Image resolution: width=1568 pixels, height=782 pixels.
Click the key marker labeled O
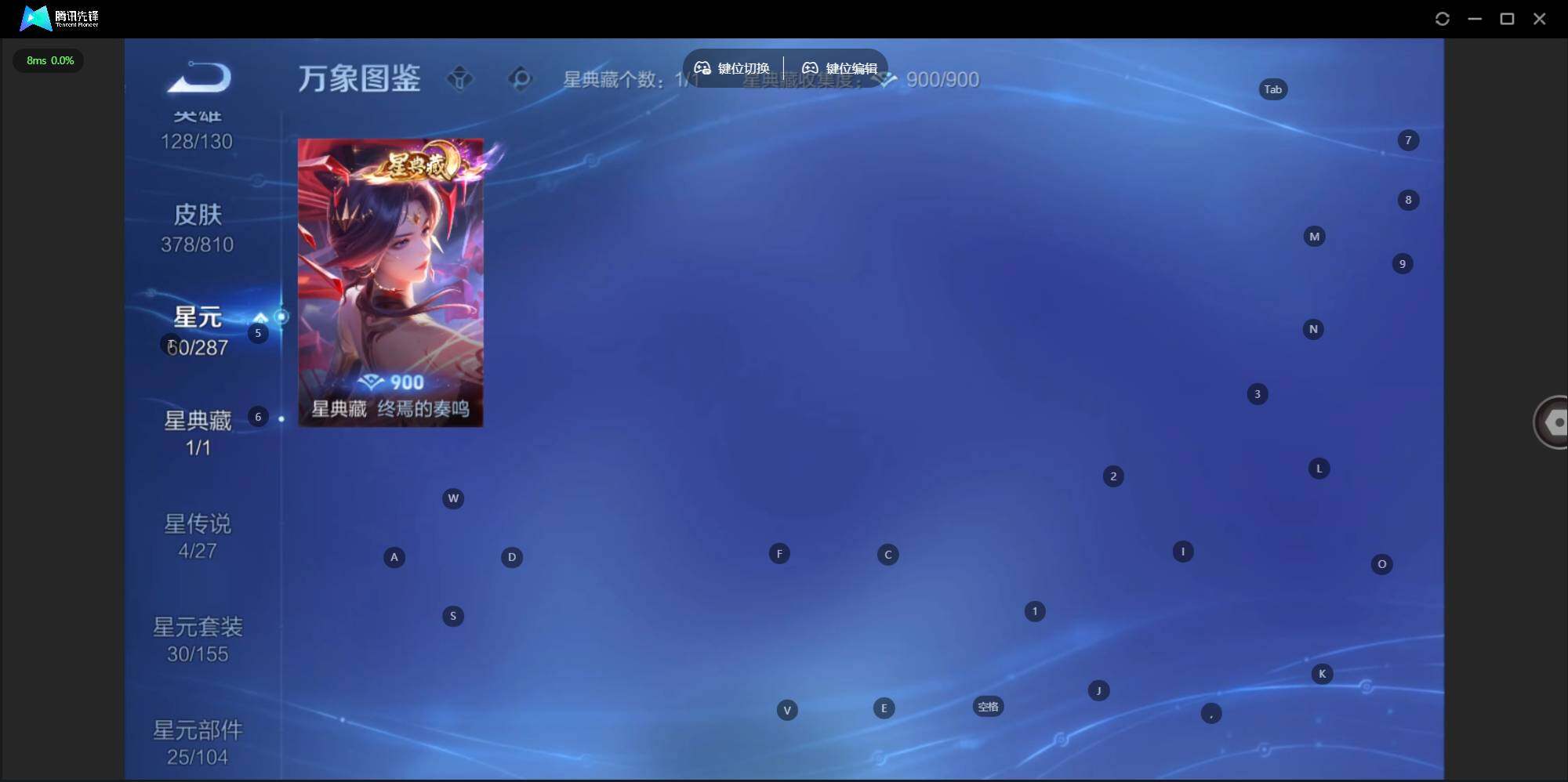[x=1382, y=564]
